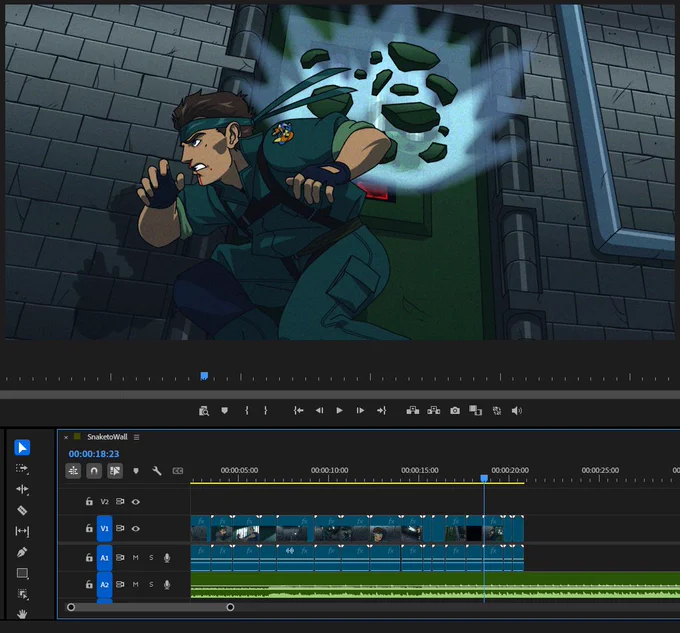Play the sequence in the monitor
Viewport: 680px width, 633px height.
[x=340, y=410]
